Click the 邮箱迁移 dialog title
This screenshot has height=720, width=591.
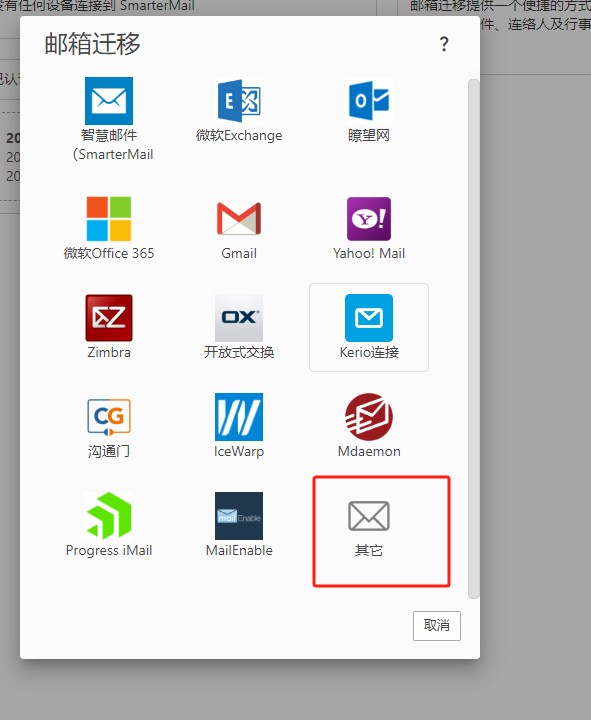[x=92, y=44]
